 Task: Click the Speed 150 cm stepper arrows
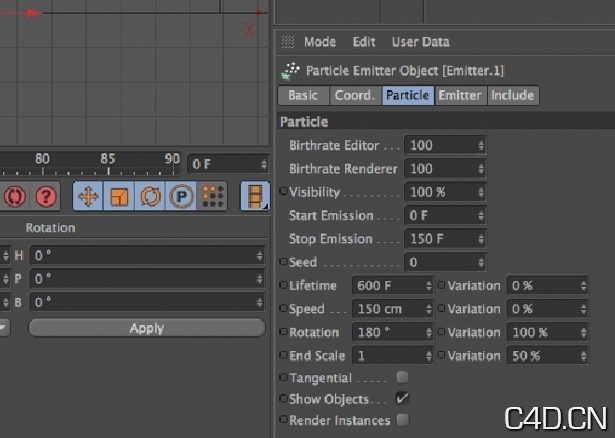(x=429, y=309)
